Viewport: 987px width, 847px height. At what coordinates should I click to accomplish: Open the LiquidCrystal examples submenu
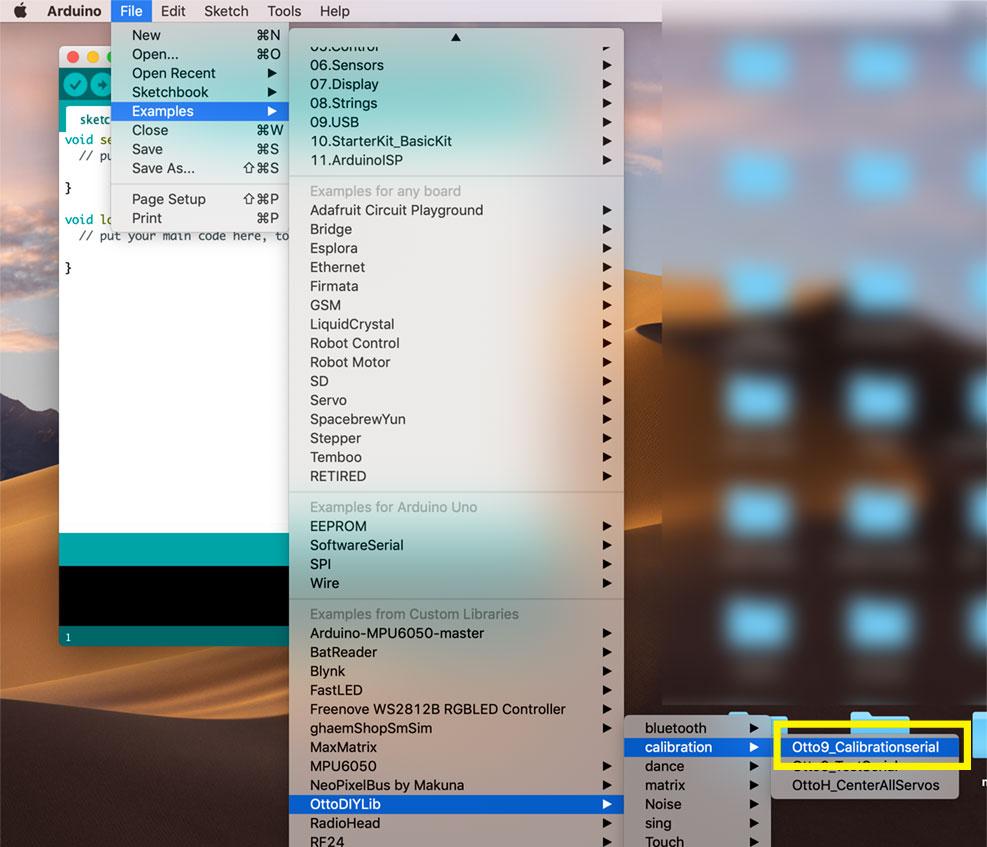[x=456, y=324]
